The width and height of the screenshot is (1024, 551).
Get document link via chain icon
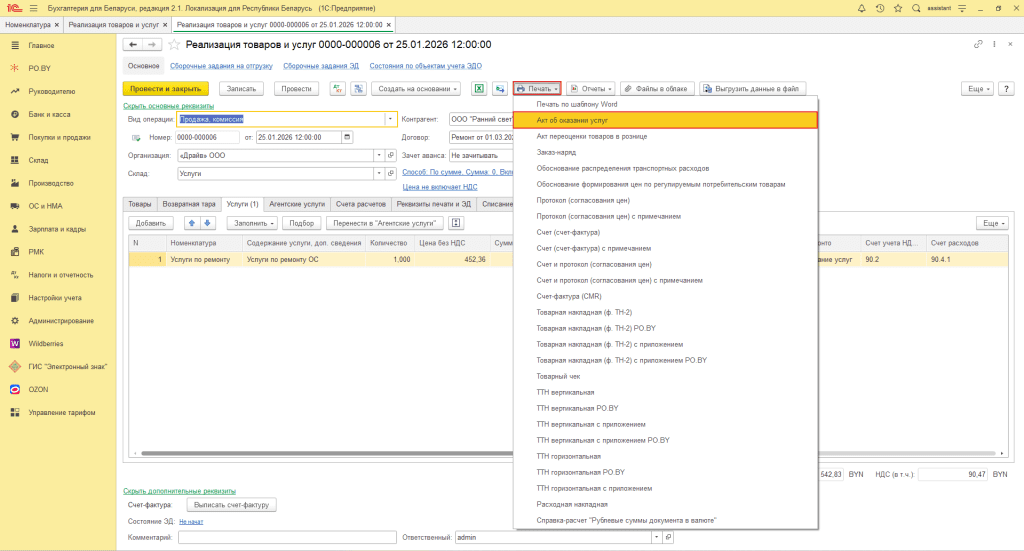(x=978, y=45)
